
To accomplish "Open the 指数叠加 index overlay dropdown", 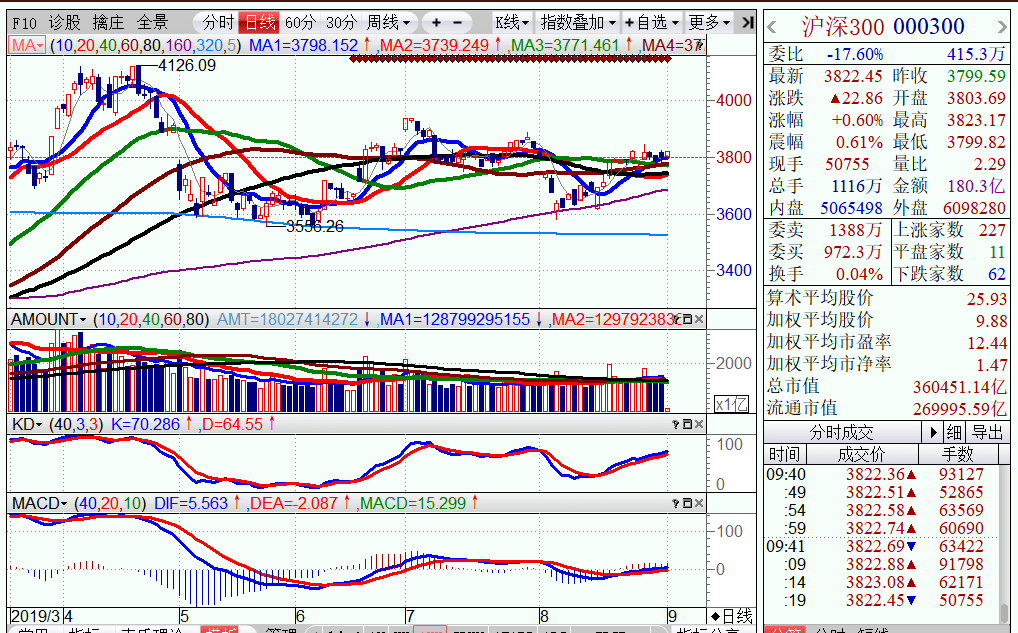I will point(578,23).
